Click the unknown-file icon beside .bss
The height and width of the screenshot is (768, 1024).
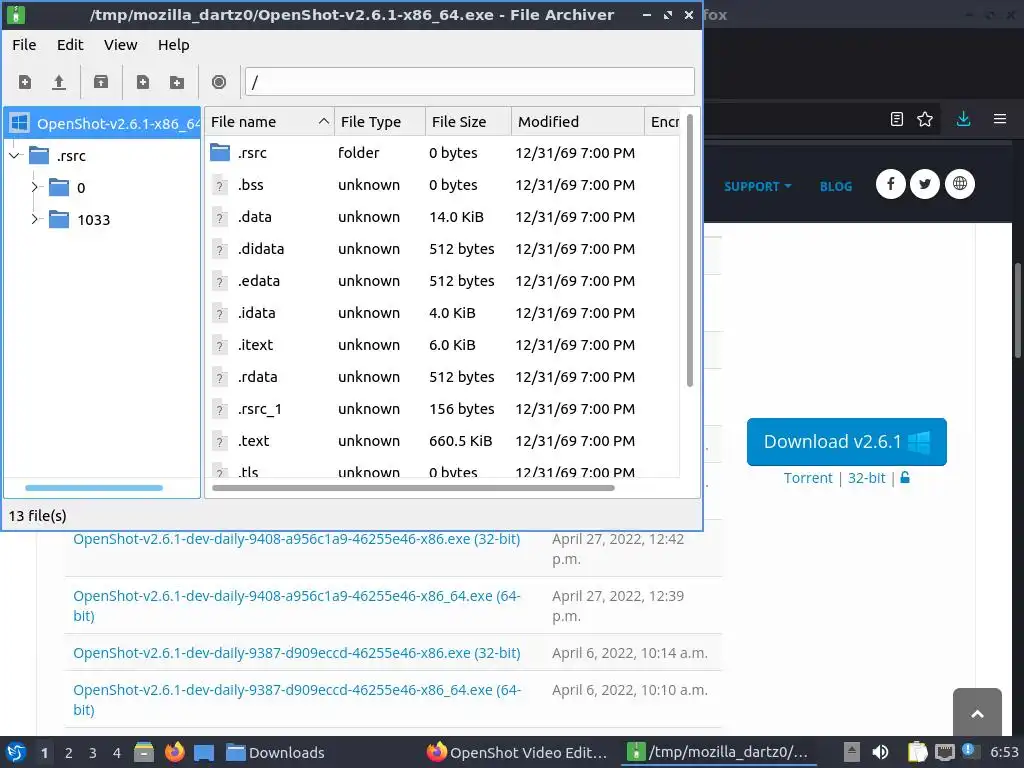coord(220,185)
